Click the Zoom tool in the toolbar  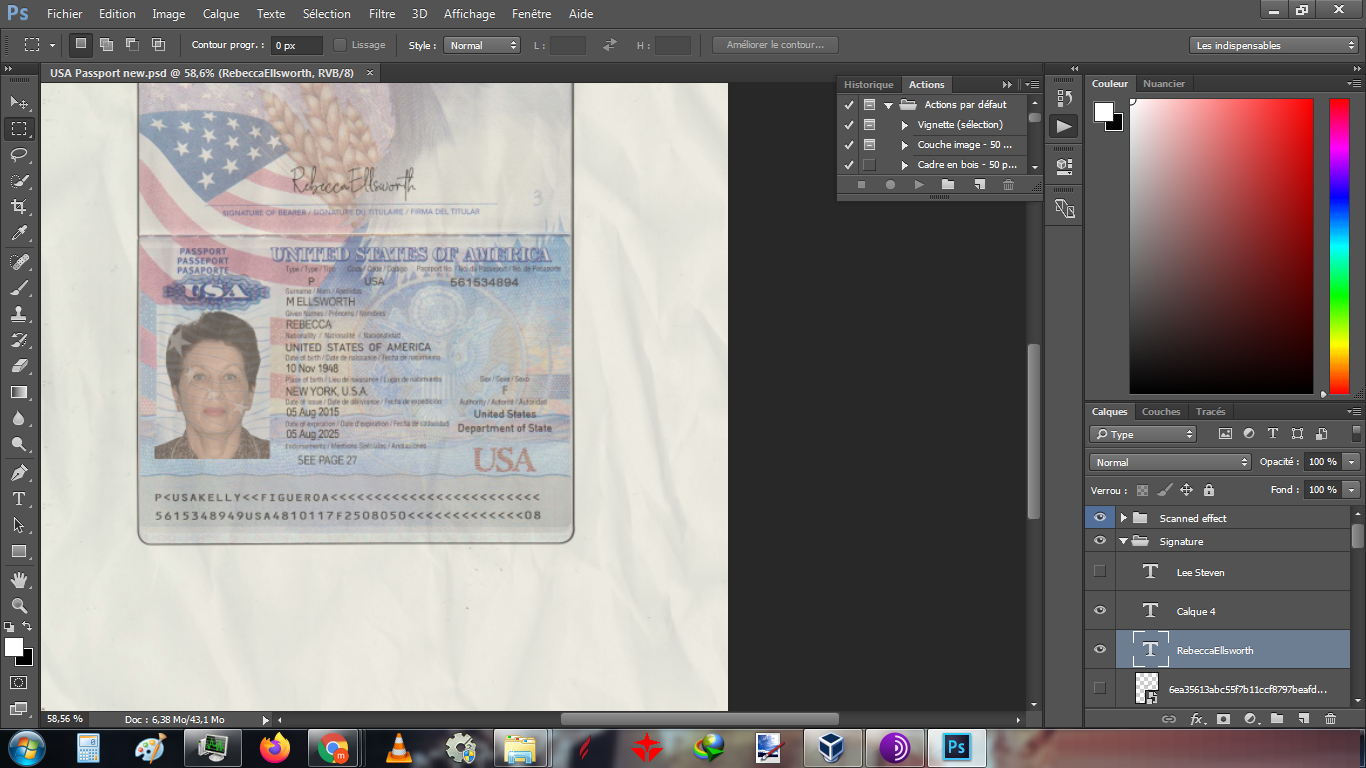tap(19, 605)
